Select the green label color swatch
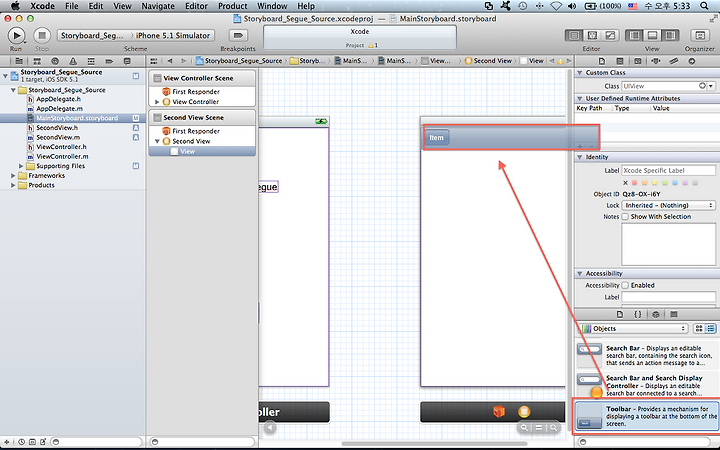 tap(665, 183)
